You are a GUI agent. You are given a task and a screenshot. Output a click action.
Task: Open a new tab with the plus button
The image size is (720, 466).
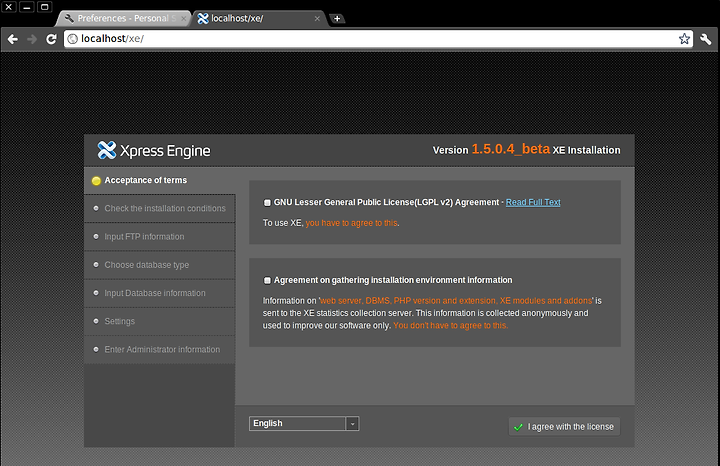pos(337,18)
